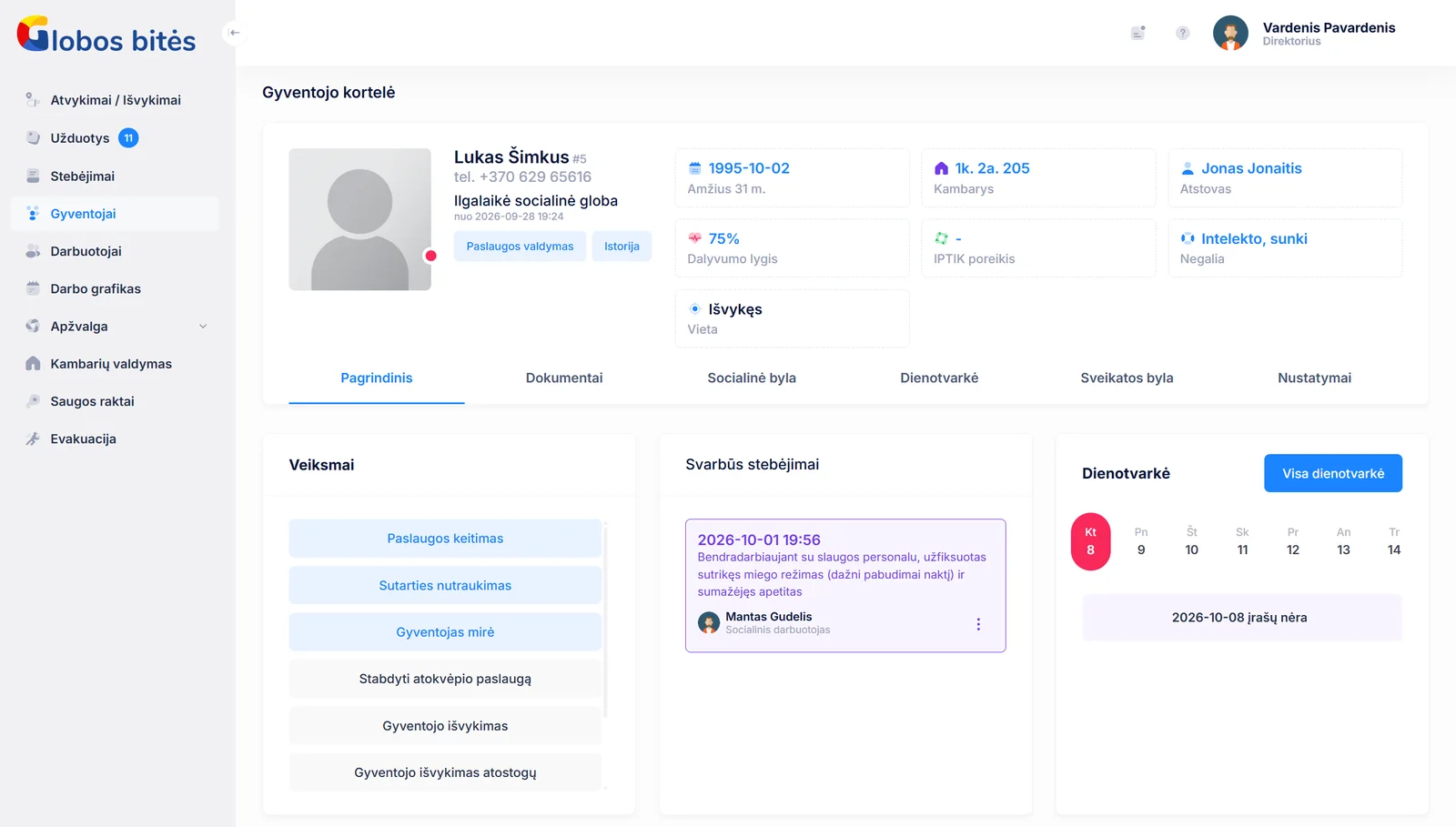The width and height of the screenshot is (1456, 827).
Task: Click the Veiksmai list scrollbar
Action: click(x=605, y=621)
